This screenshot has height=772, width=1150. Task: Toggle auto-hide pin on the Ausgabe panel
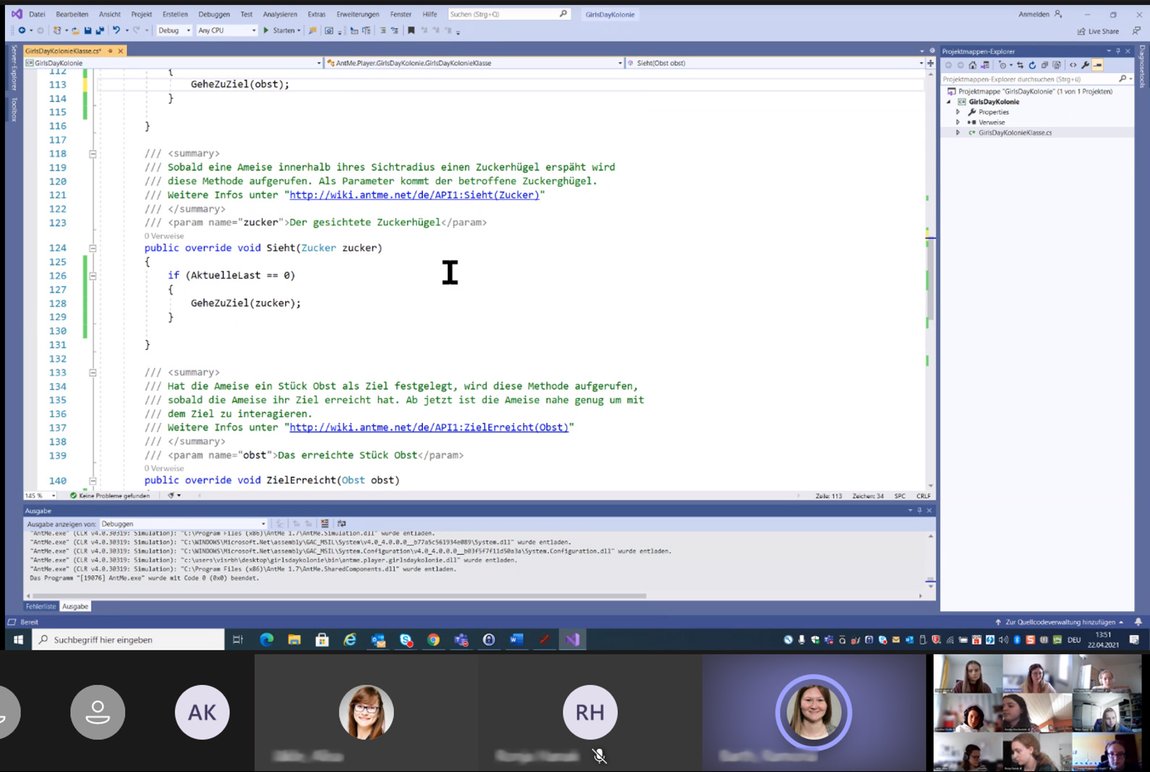(x=920, y=510)
